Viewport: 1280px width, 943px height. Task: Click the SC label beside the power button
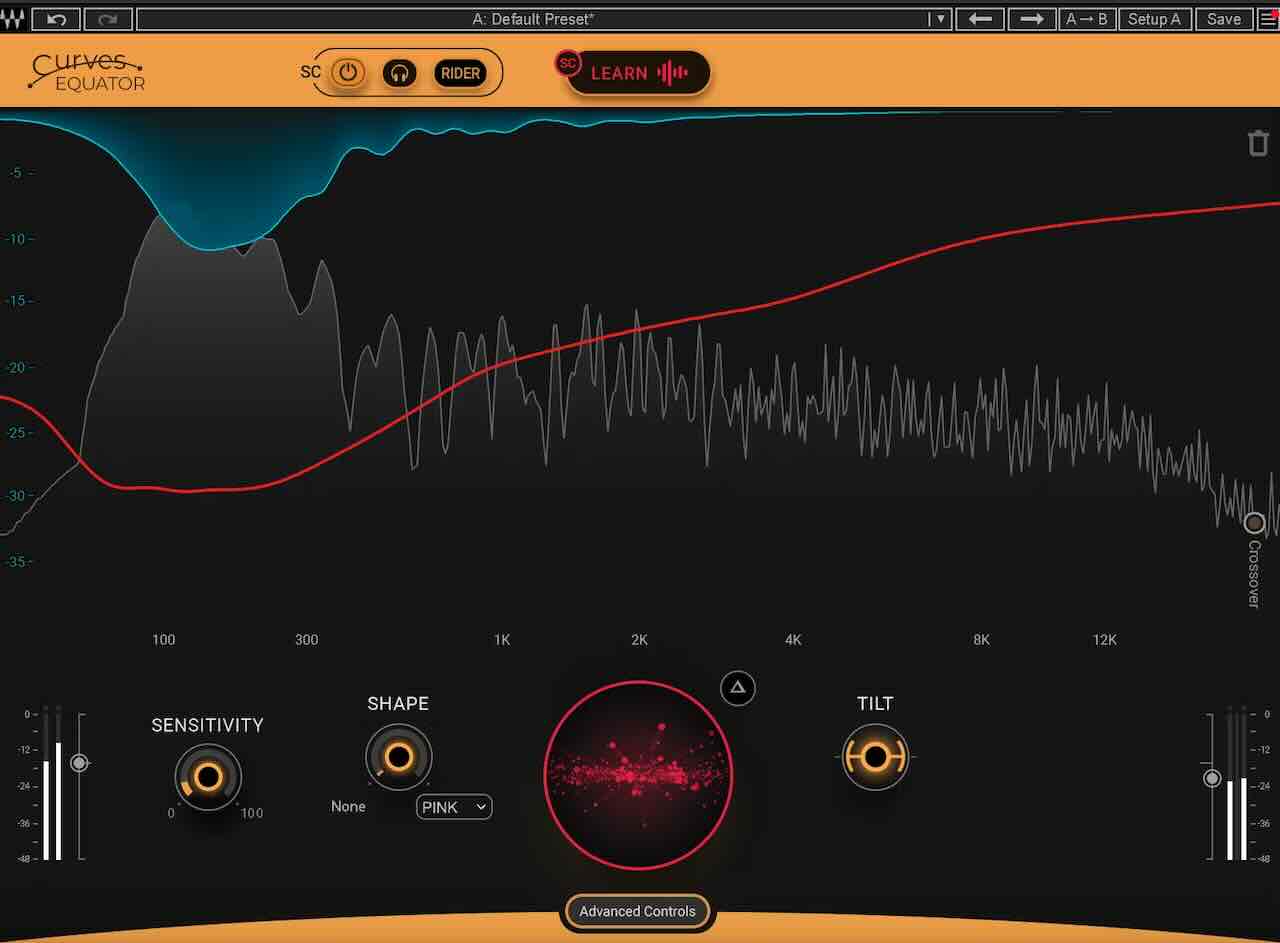(311, 72)
